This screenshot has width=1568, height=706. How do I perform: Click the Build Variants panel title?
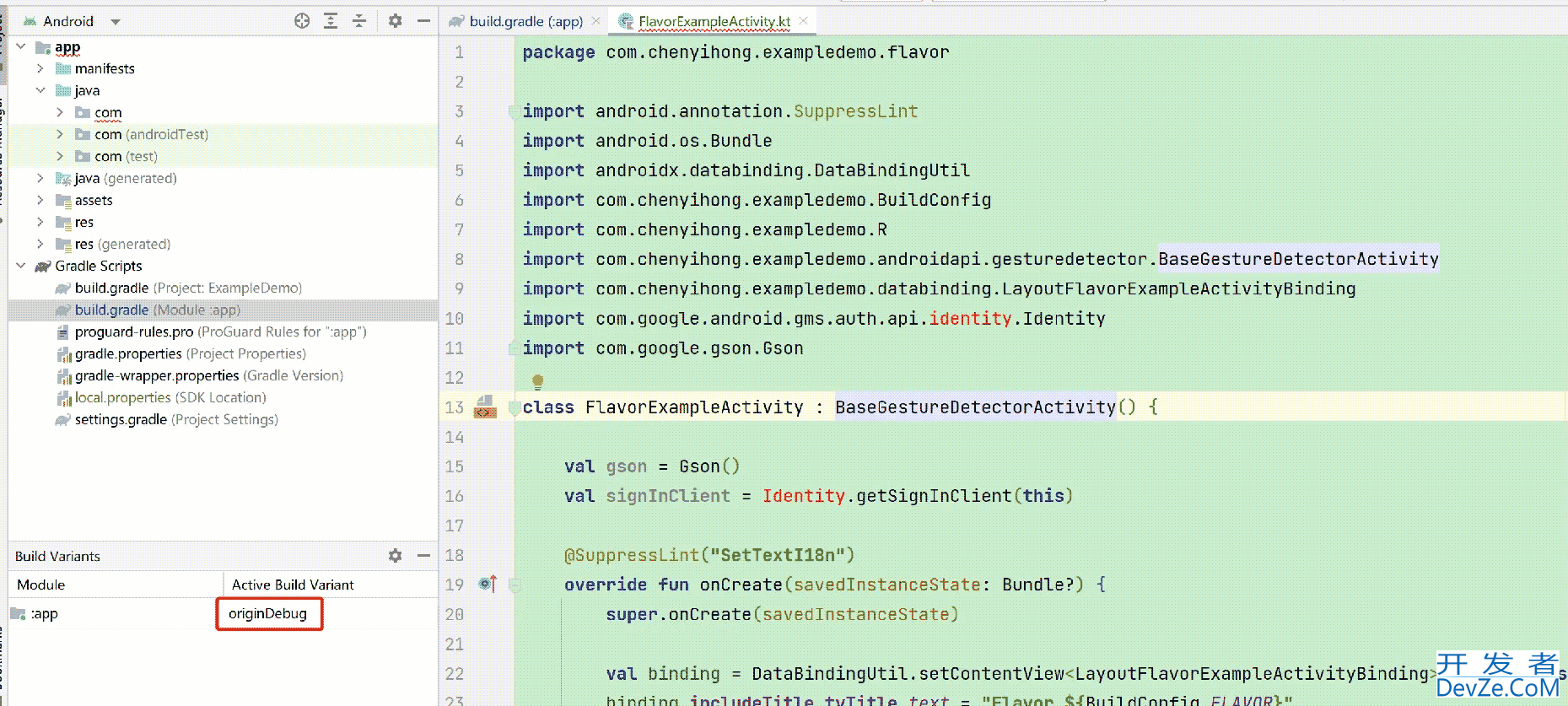click(x=57, y=556)
